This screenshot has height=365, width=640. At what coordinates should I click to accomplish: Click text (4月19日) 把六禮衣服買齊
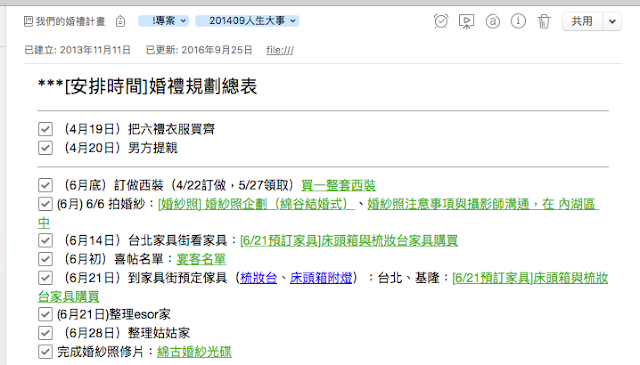click(139, 129)
